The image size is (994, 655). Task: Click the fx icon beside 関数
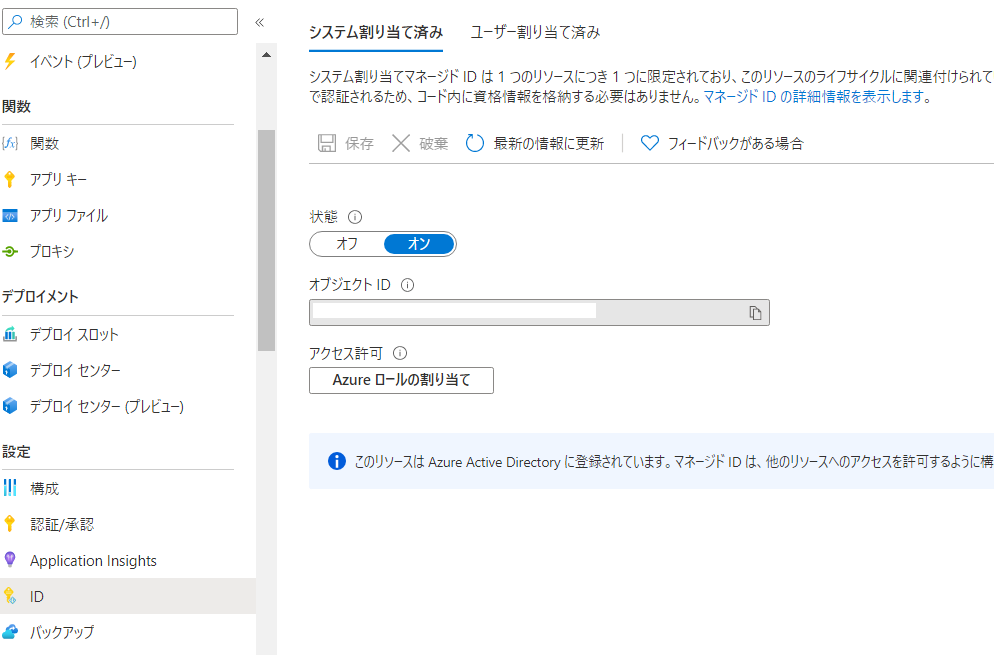10,143
